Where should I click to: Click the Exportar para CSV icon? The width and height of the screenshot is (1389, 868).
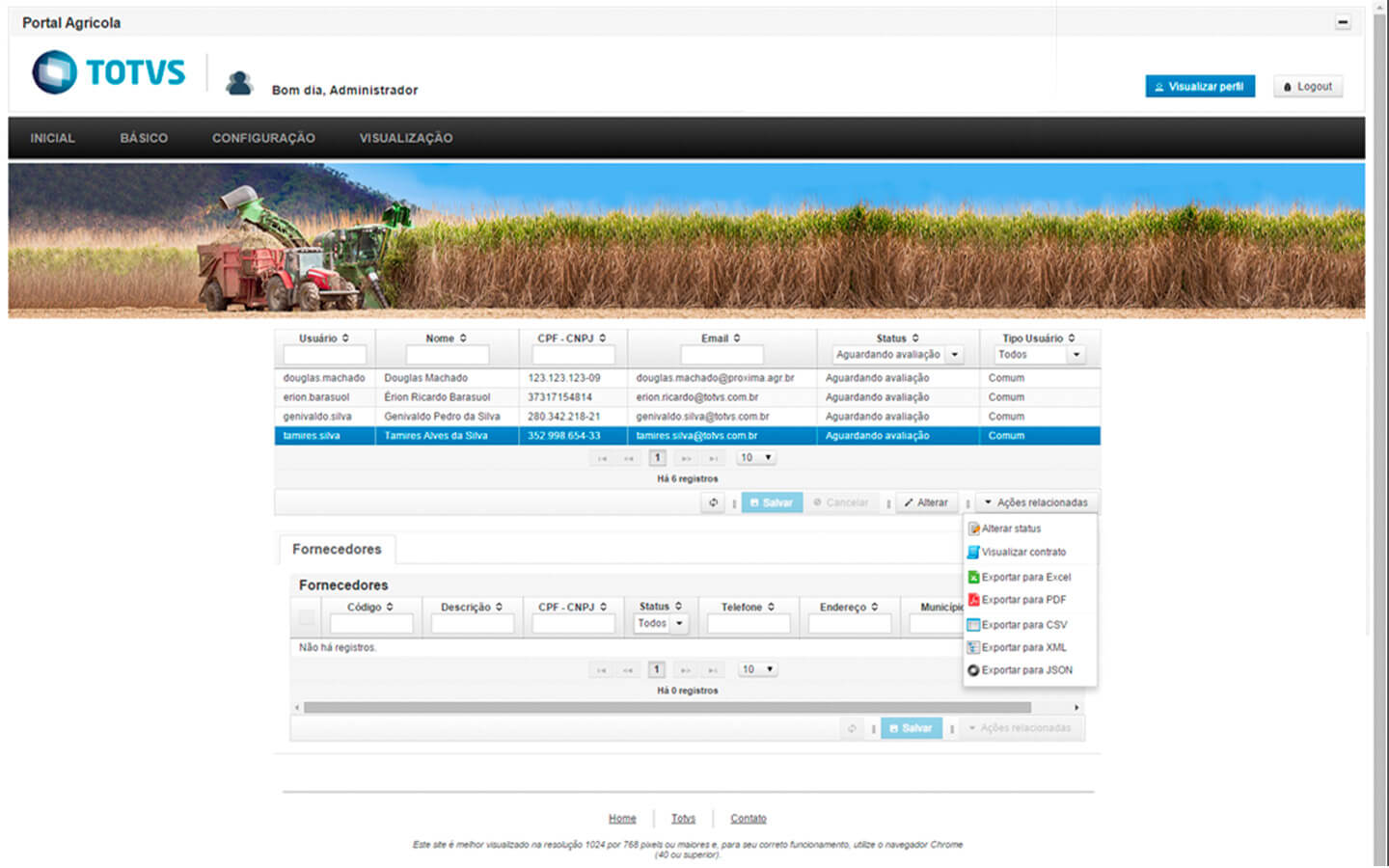coord(973,625)
